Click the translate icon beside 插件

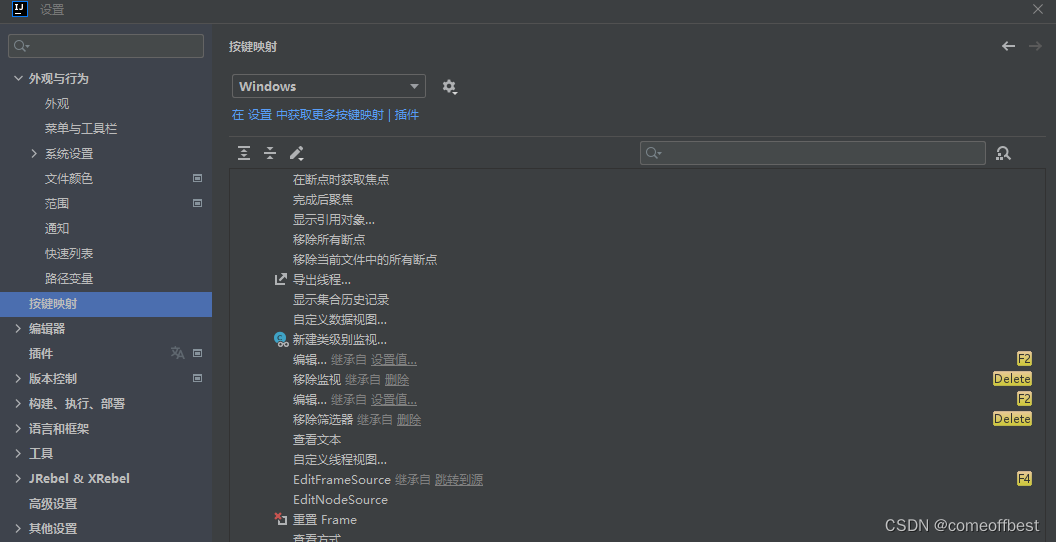point(177,353)
